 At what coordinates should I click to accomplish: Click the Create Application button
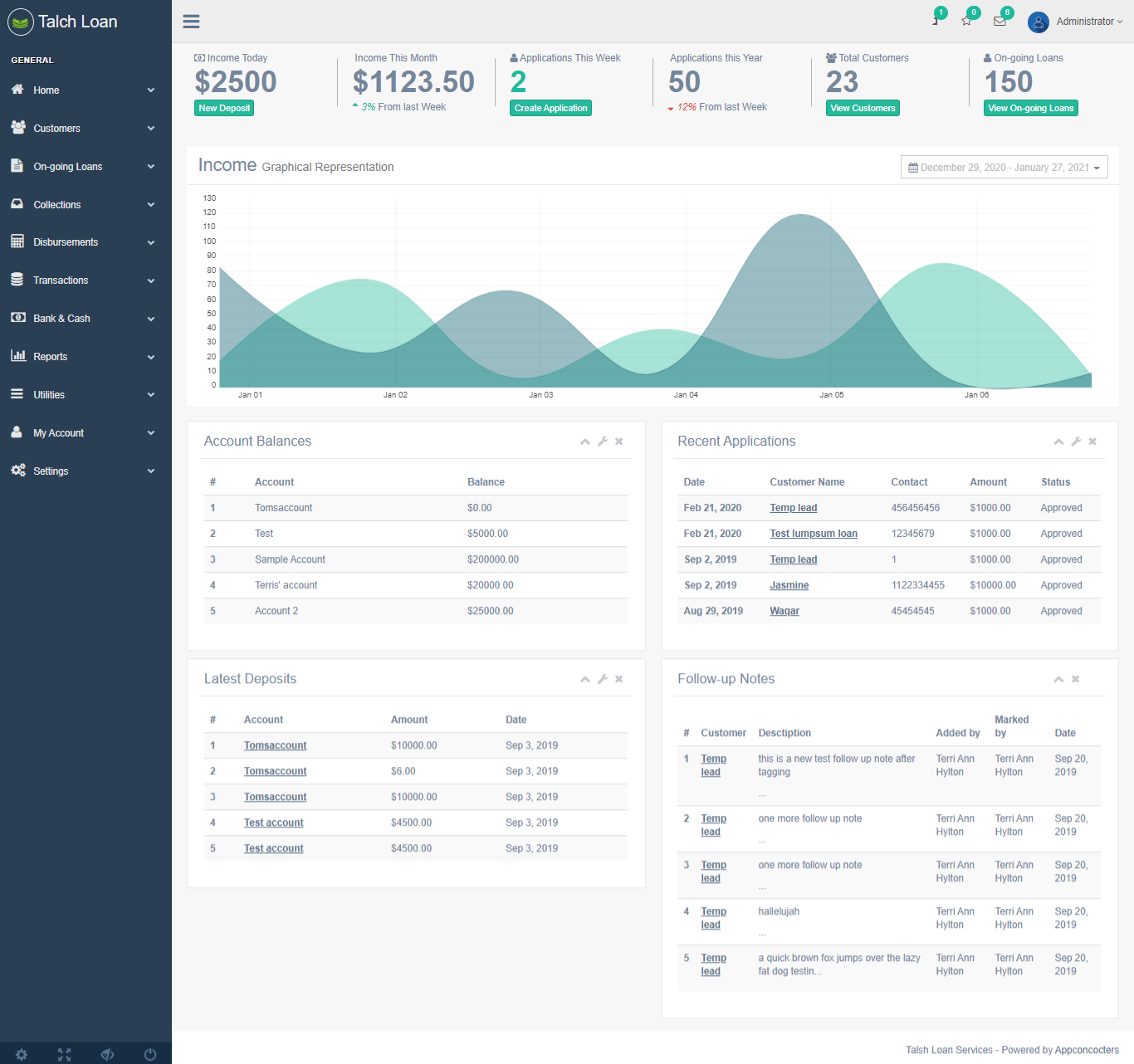[550, 108]
